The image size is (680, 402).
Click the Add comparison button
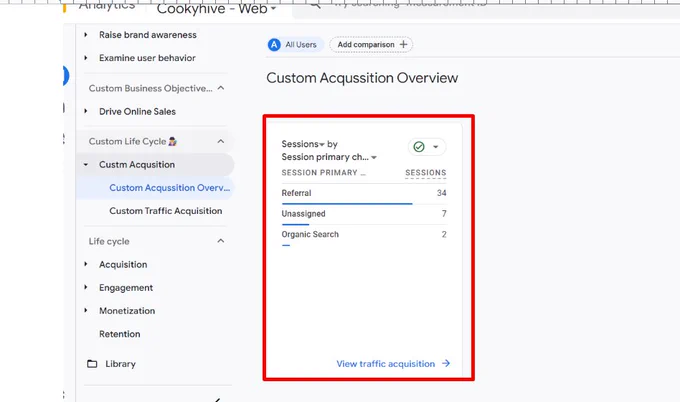point(371,45)
